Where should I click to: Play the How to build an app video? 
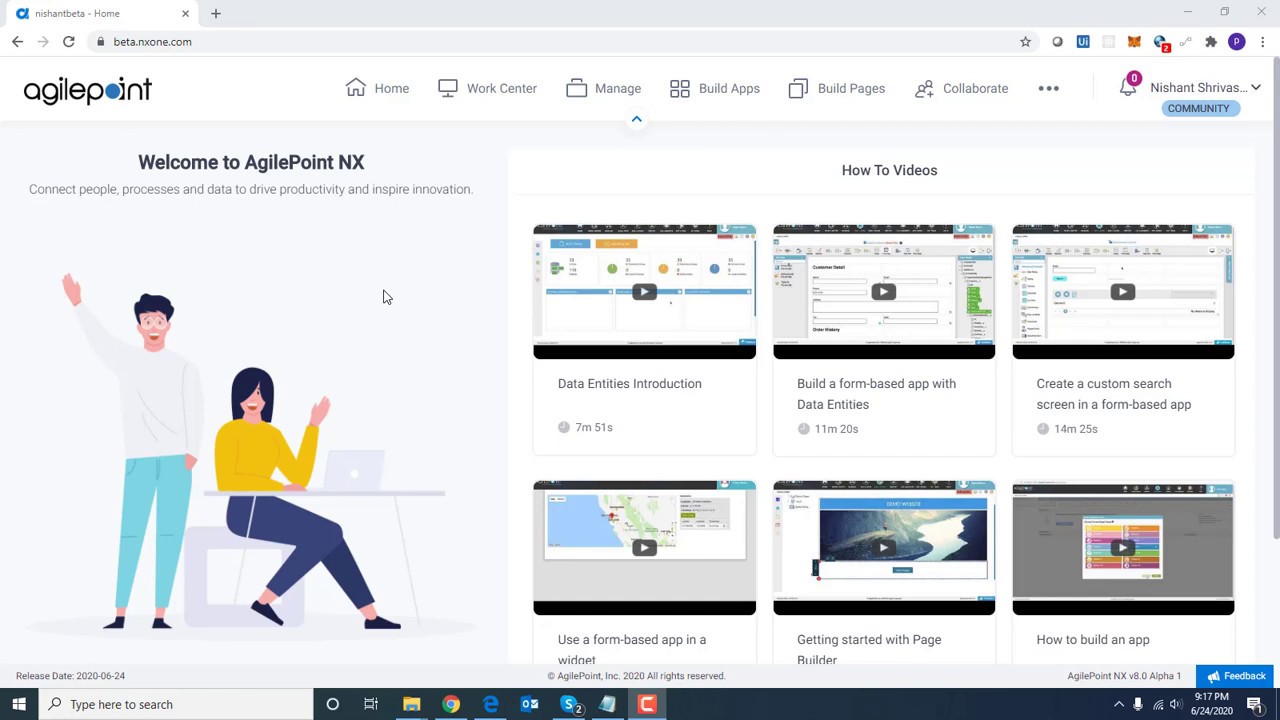1123,547
